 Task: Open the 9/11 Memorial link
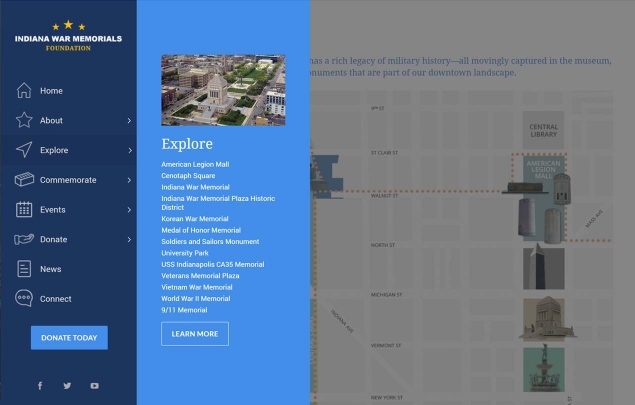coord(184,310)
